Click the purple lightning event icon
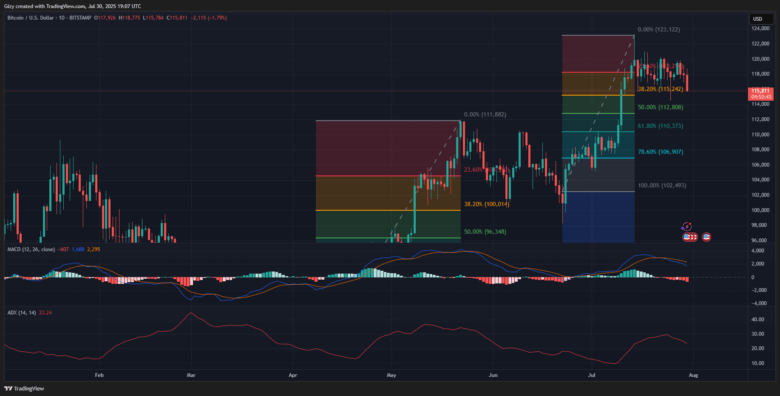The width and height of the screenshot is (780, 396). (x=686, y=227)
